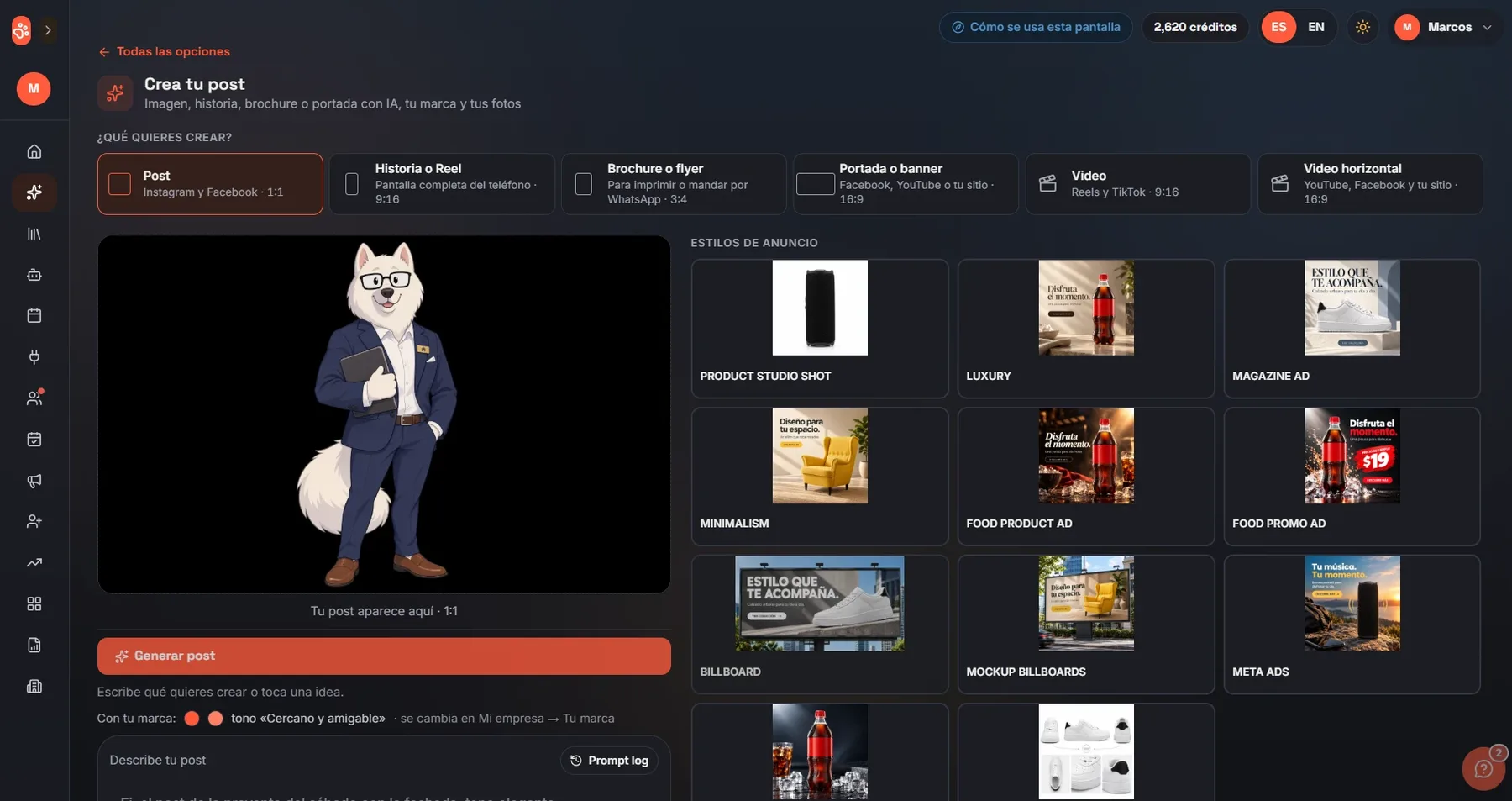Select the Portada o banner 16:9 format
The image size is (1512, 801).
click(906, 184)
